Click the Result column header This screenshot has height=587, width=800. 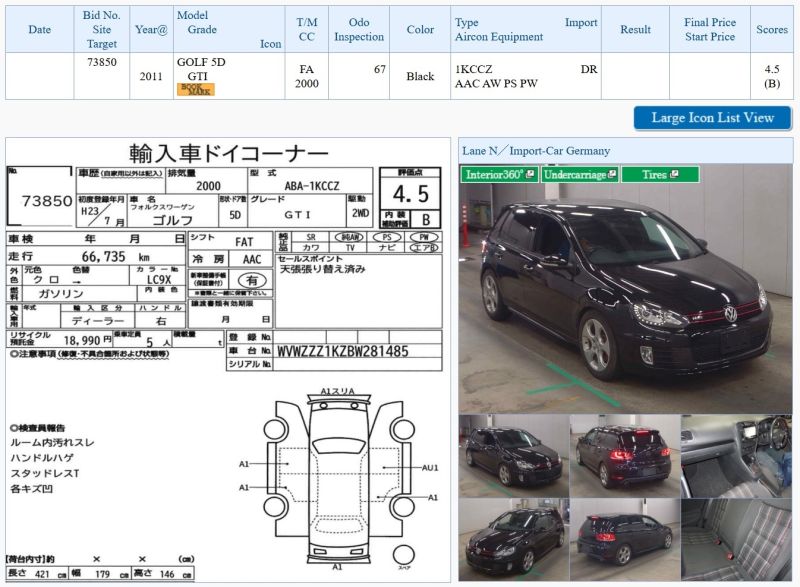click(635, 30)
